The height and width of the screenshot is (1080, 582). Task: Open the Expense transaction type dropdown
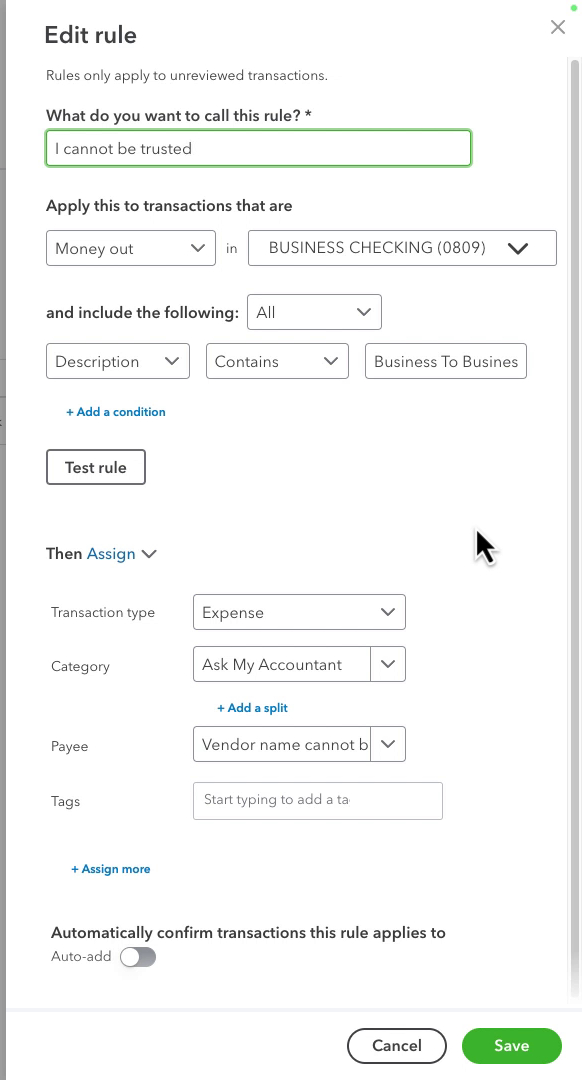(299, 612)
